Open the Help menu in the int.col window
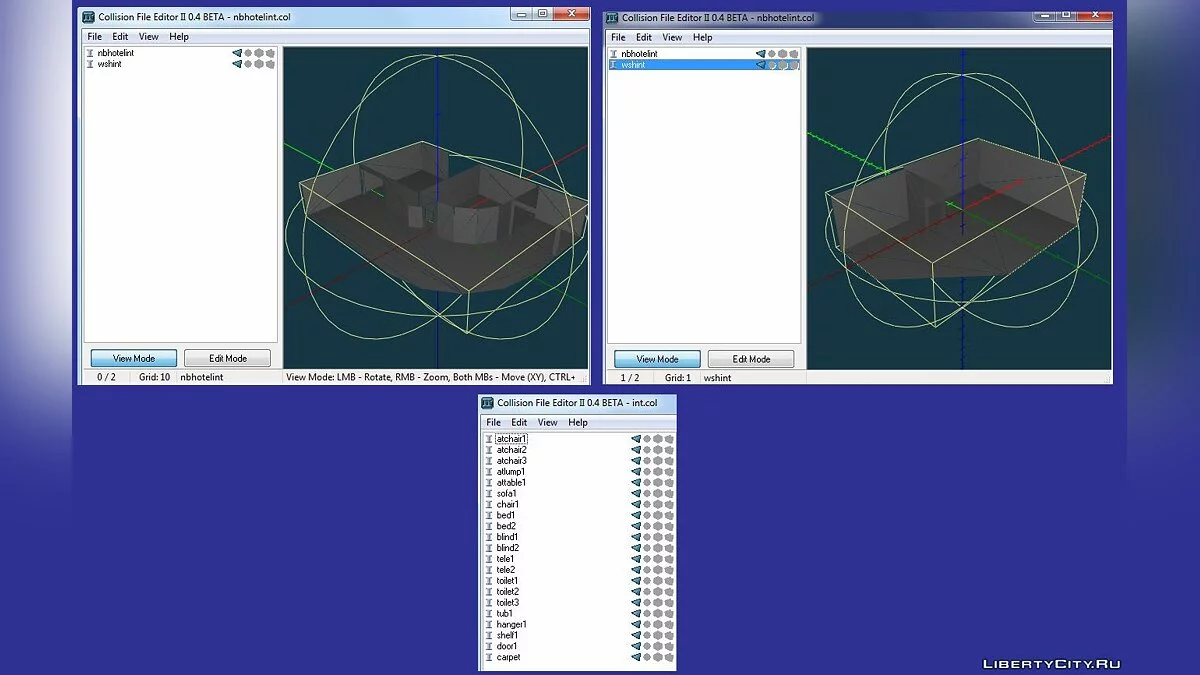 pos(578,423)
